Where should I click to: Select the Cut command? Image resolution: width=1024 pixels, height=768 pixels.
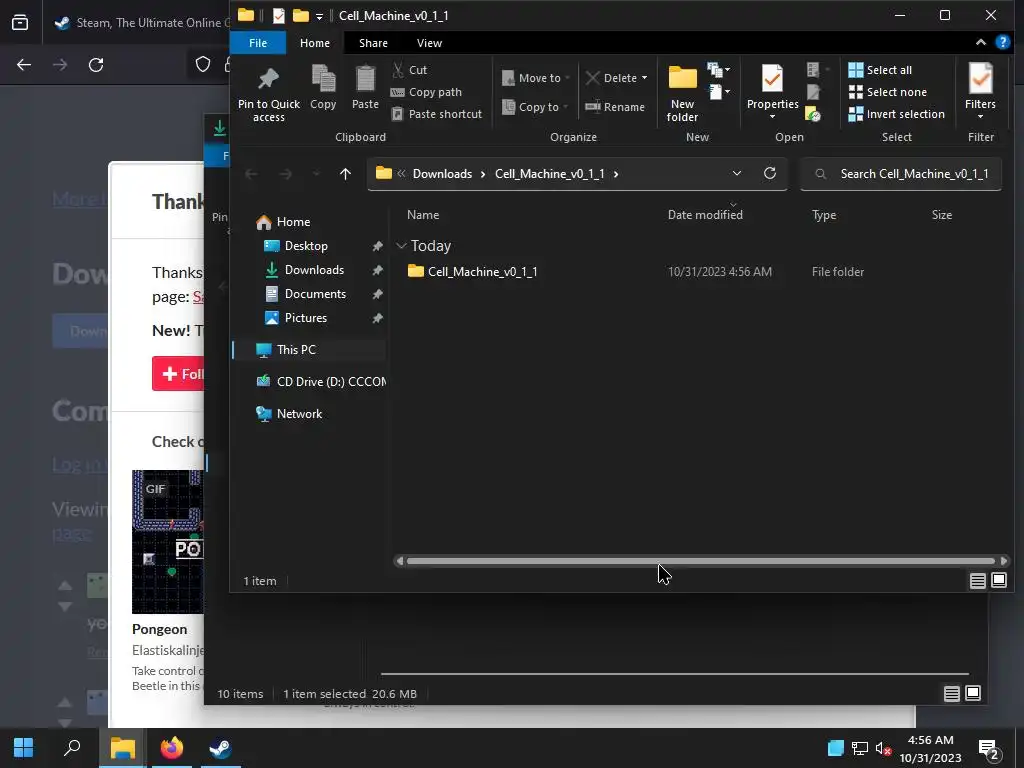(409, 70)
